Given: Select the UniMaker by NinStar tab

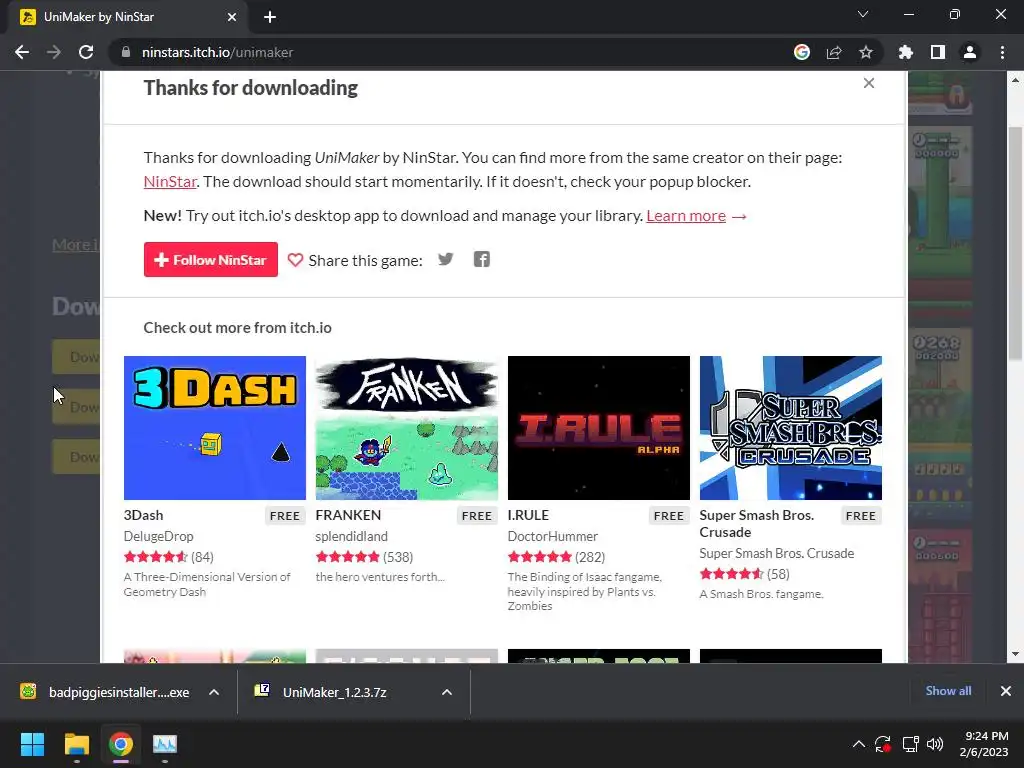Looking at the screenshot, I should tap(128, 17).
